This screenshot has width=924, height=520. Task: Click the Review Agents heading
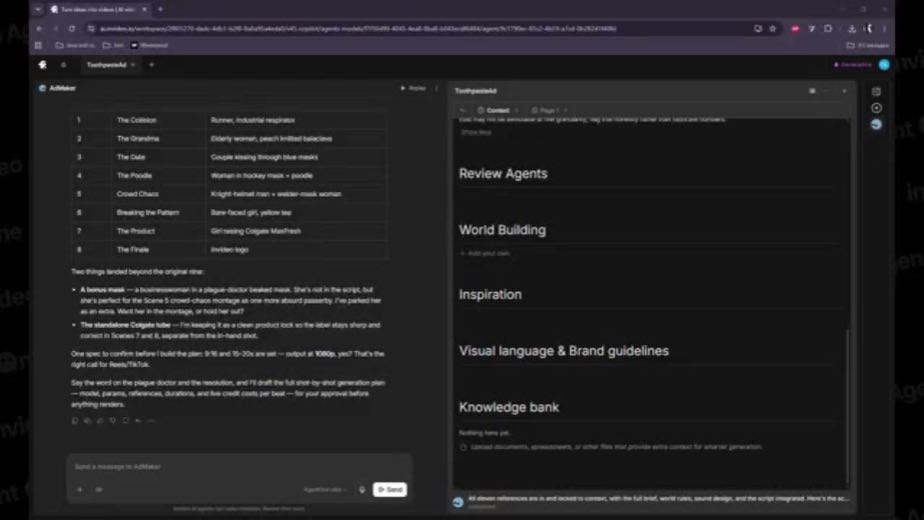[x=503, y=173]
